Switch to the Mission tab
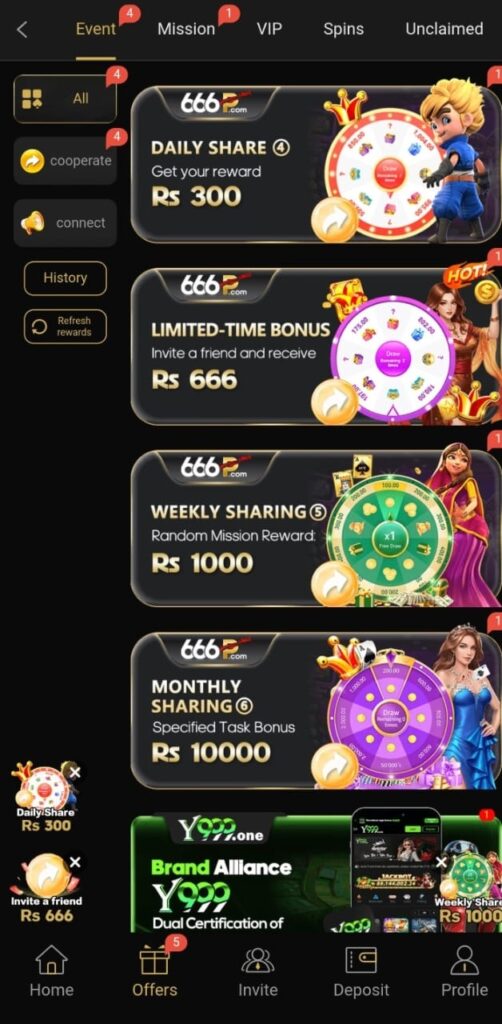The image size is (502, 1024). tap(186, 29)
